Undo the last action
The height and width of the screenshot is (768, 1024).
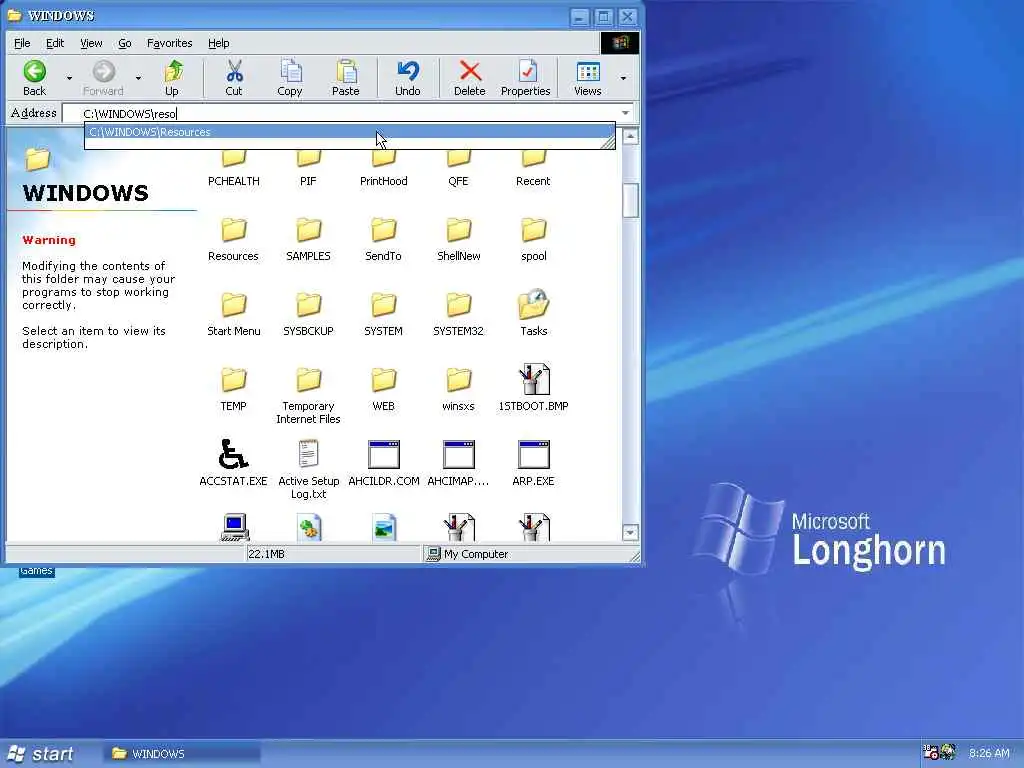408,78
